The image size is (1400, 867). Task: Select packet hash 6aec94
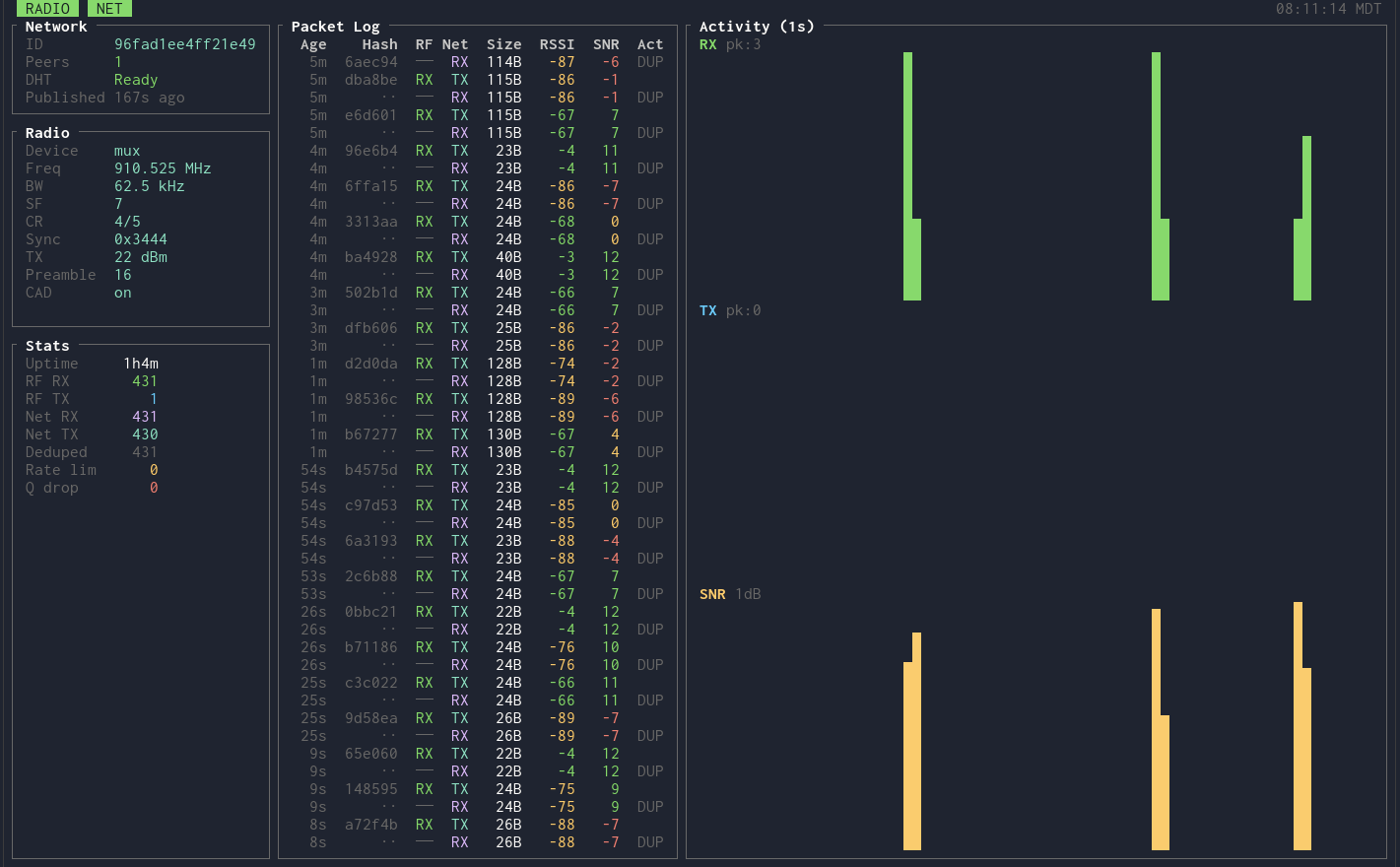tap(371, 62)
